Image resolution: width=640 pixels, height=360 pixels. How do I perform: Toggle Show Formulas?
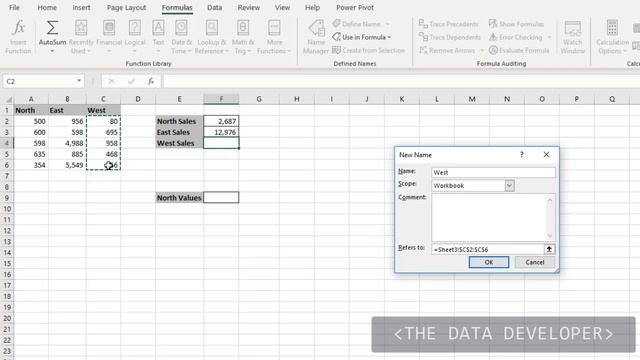(516, 24)
